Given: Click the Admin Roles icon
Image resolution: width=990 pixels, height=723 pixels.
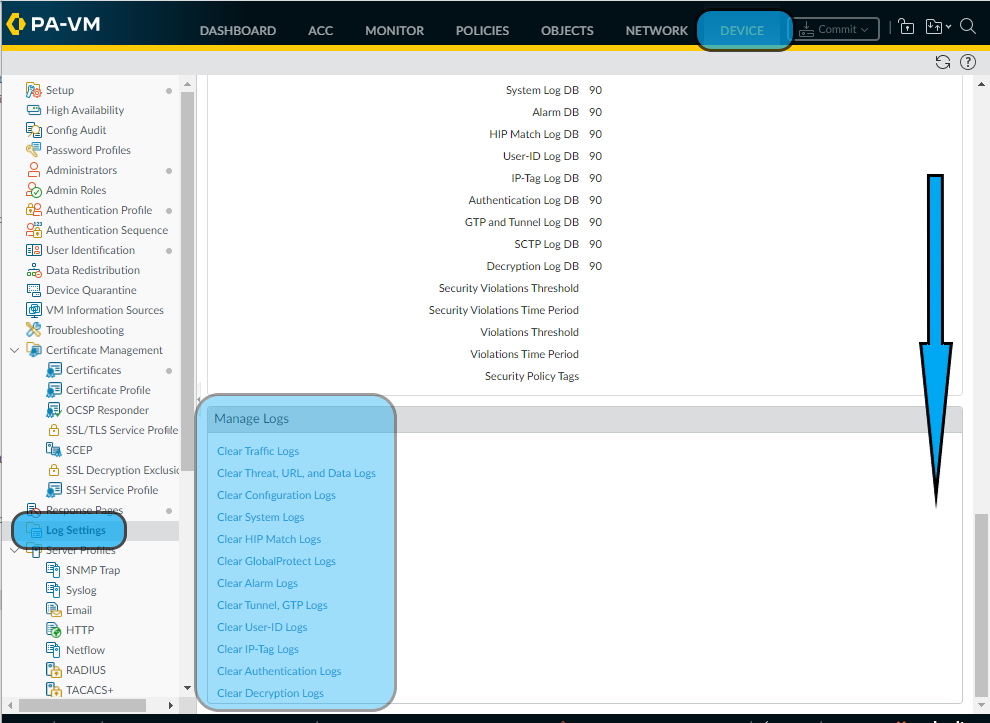Looking at the screenshot, I should click(x=33, y=190).
